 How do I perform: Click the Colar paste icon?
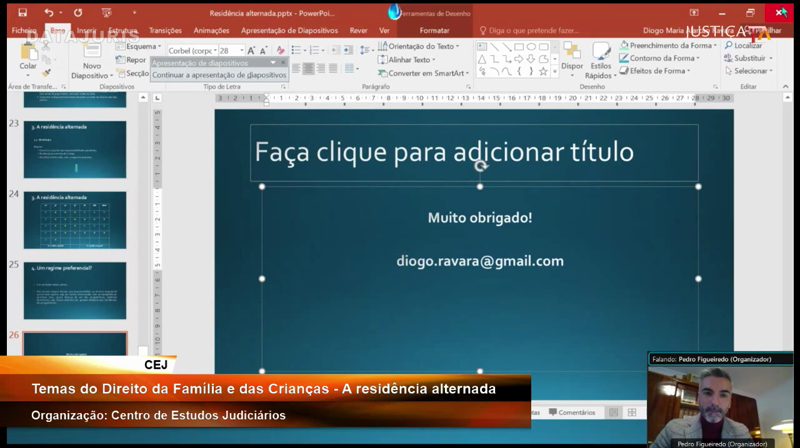[28, 55]
